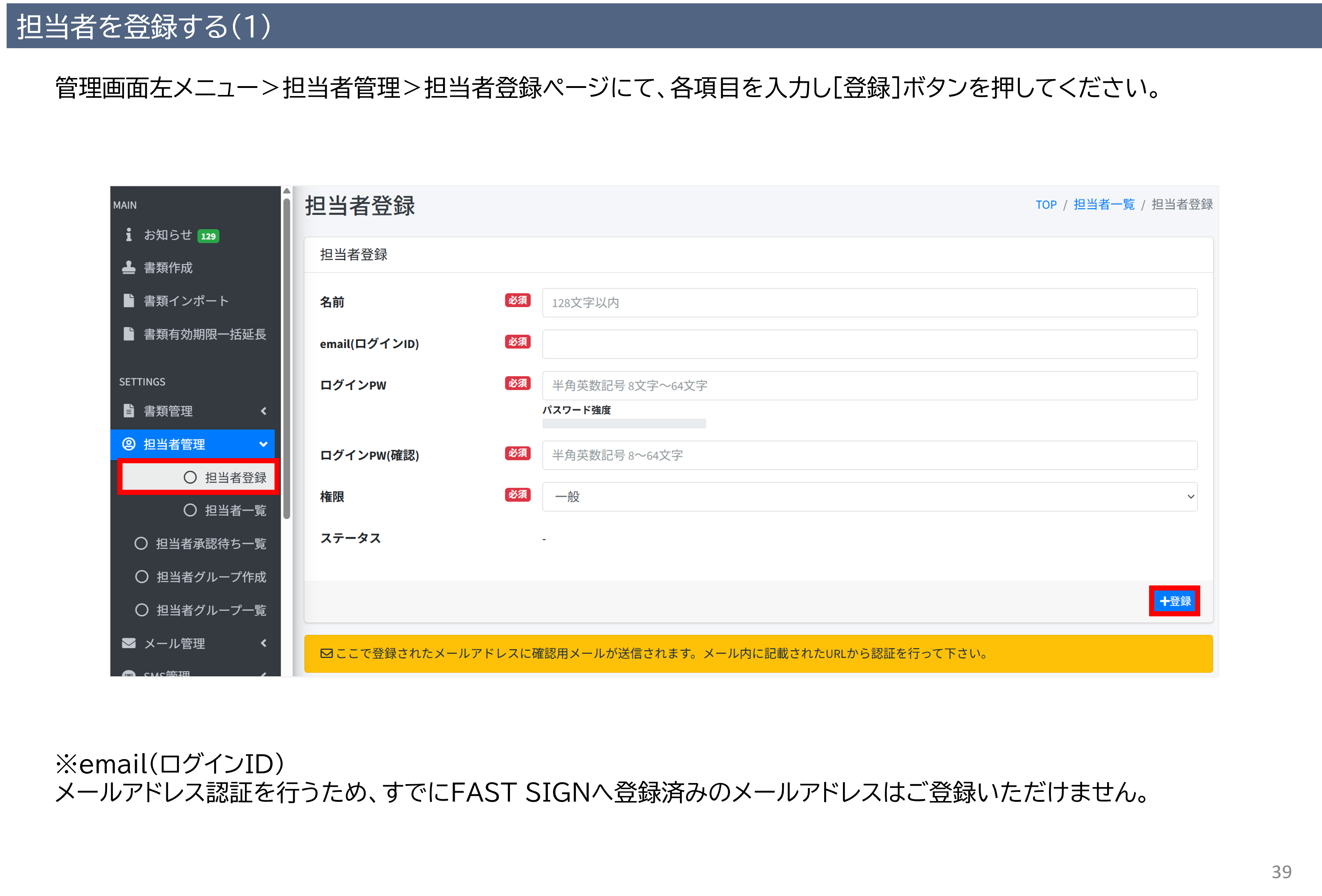Click the メール管理 envelope icon
The image size is (1322, 896).
pyautogui.click(x=128, y=643)
